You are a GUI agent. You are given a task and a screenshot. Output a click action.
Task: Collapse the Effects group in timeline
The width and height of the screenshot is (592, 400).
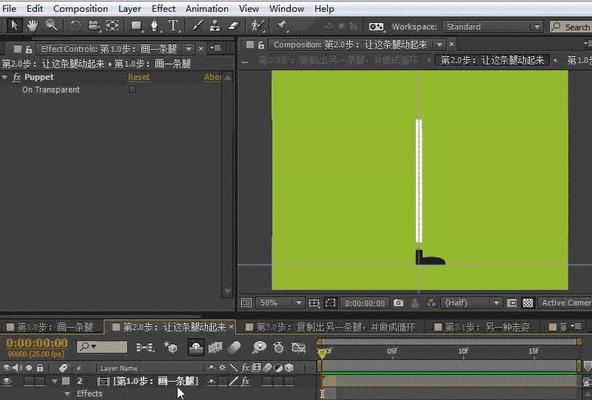67,394
